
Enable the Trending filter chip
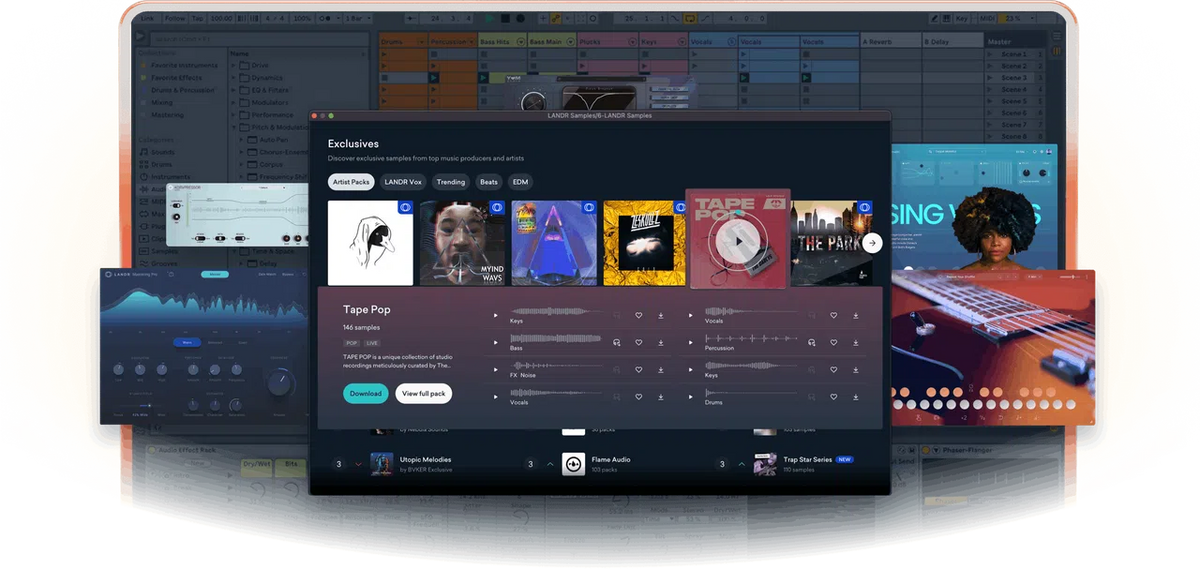click(x=450, y=182)
